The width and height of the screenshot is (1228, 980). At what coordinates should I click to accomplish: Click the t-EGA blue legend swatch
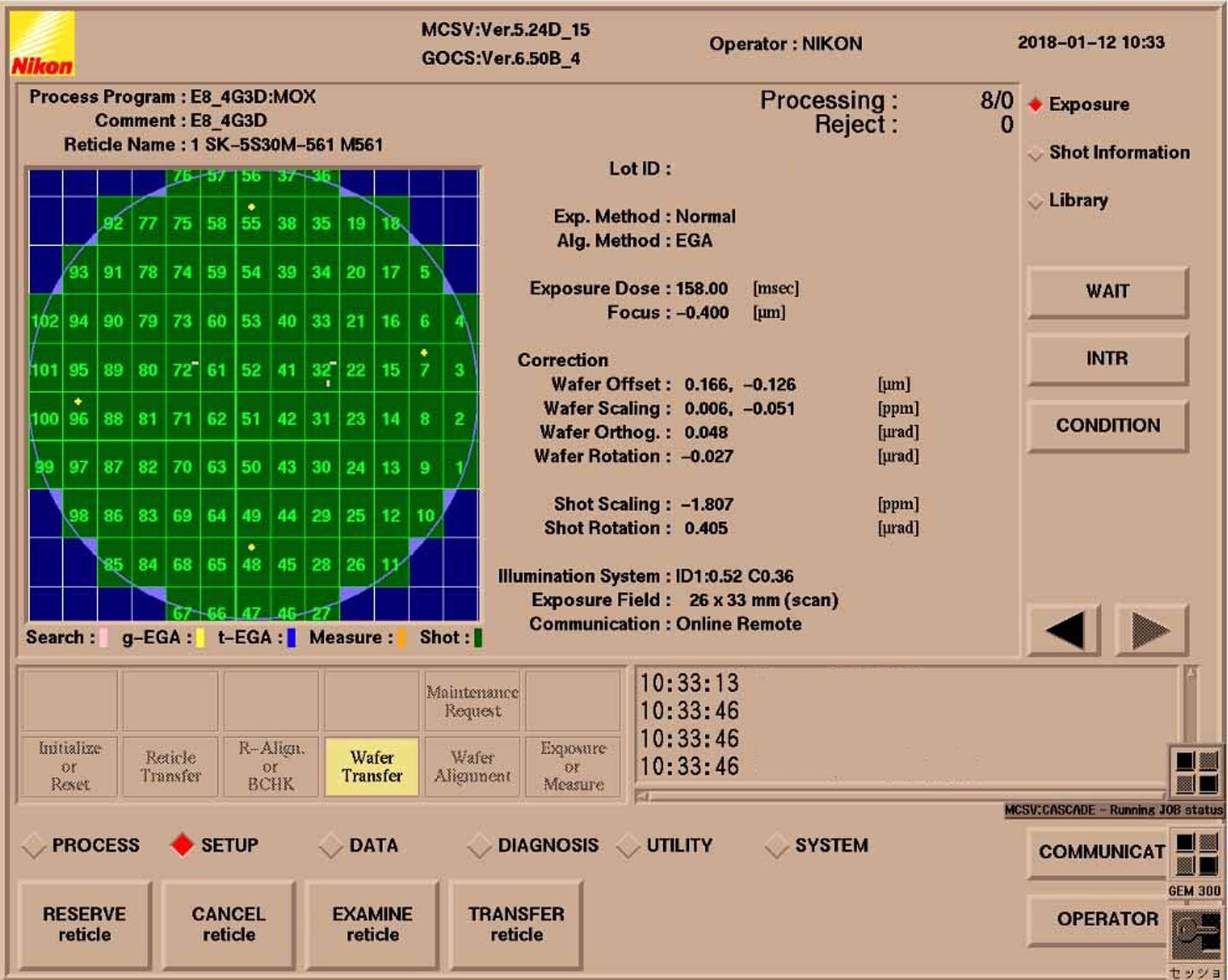292,638
